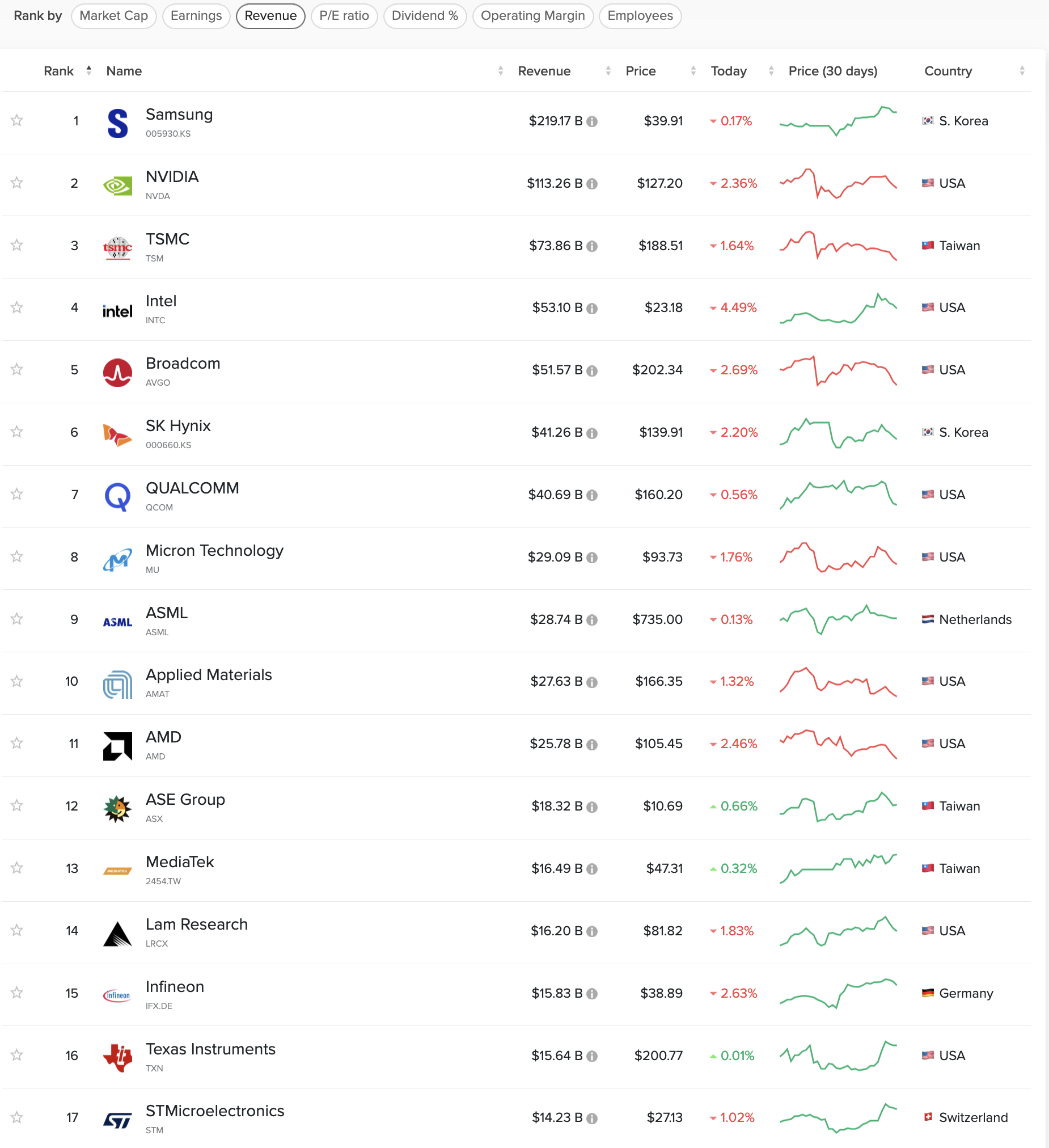Rank by Employees
This screenshot has width=1049, height=1148.
[640, 16]
